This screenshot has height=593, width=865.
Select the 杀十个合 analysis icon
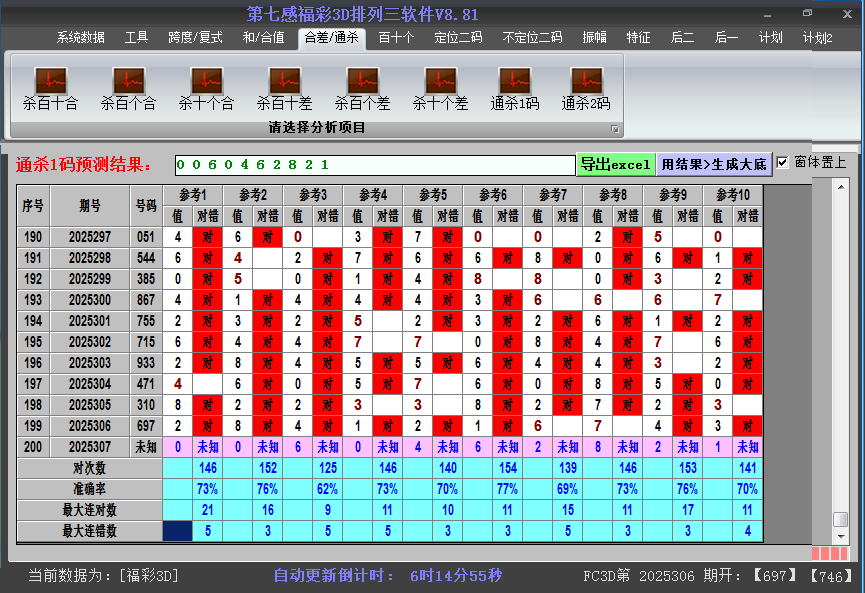(205, 85)
